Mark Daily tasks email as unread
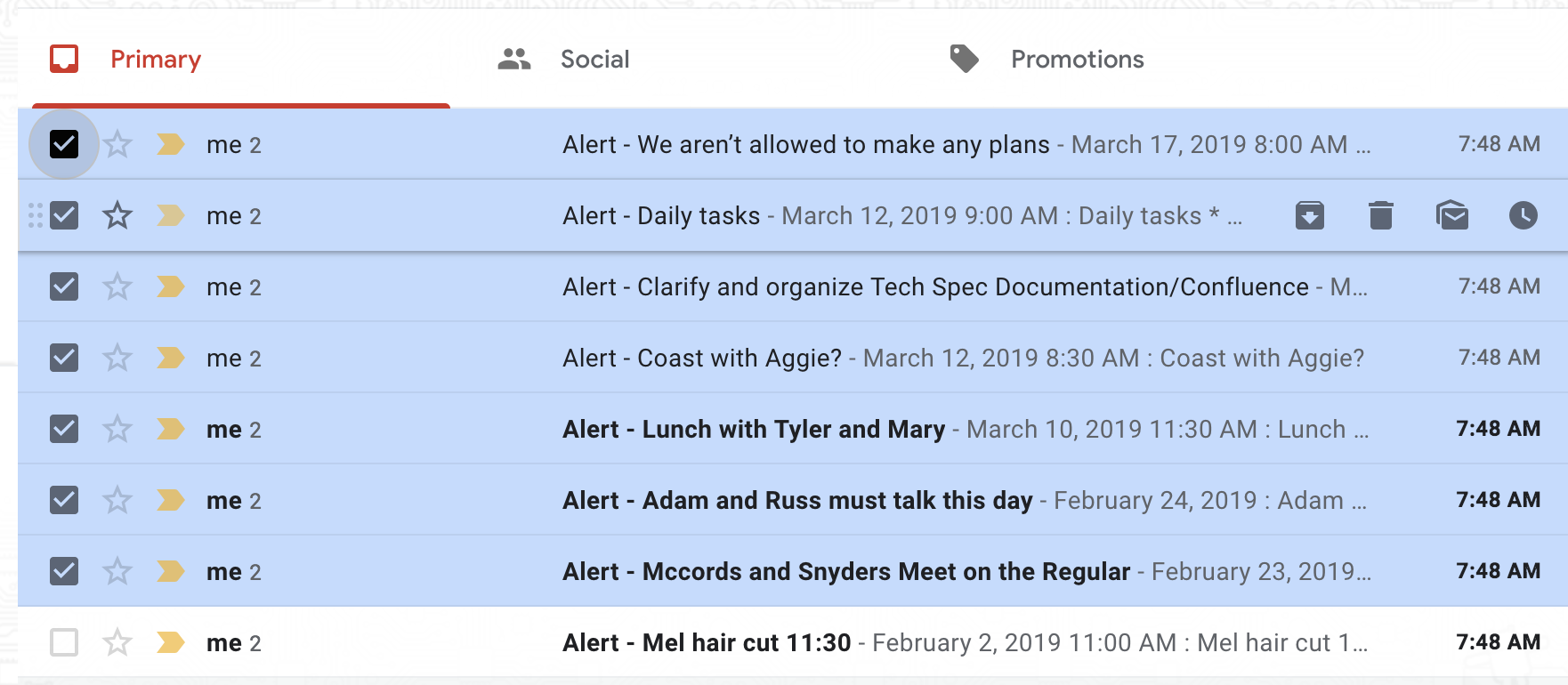Image resolution: width=1568 pixels, height=685 pixels. point(1451,215)
